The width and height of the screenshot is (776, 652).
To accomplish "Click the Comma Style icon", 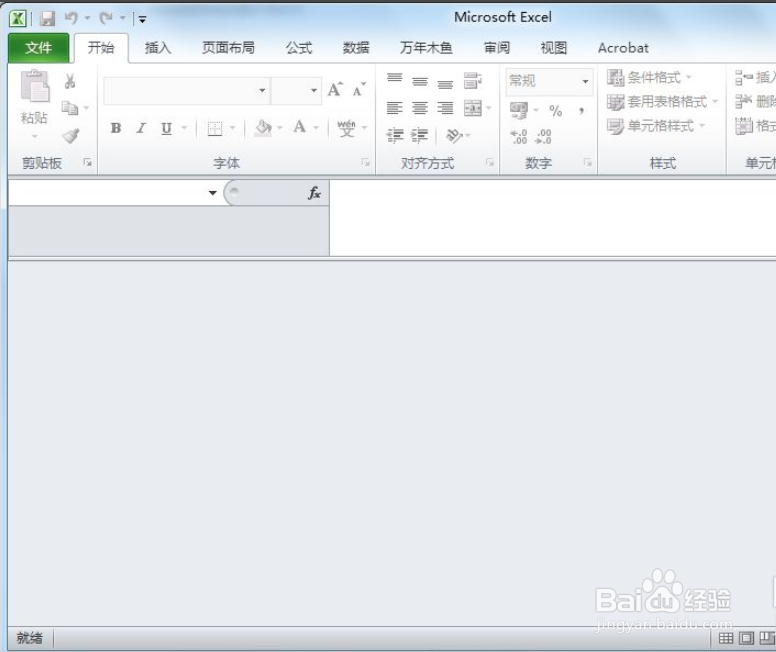I will (x=582, y=110).
